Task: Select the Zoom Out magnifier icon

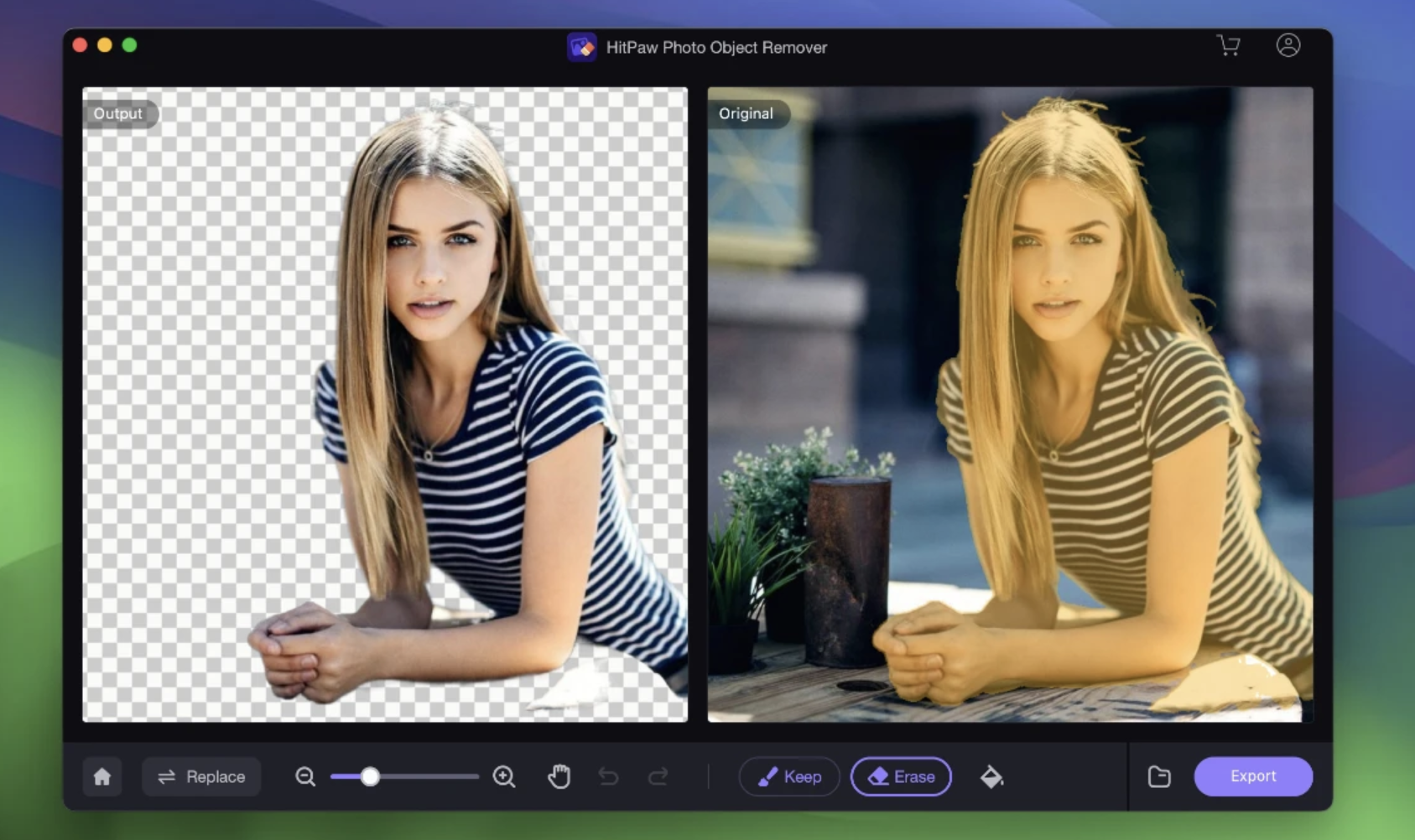Action: tap(305, 777)
